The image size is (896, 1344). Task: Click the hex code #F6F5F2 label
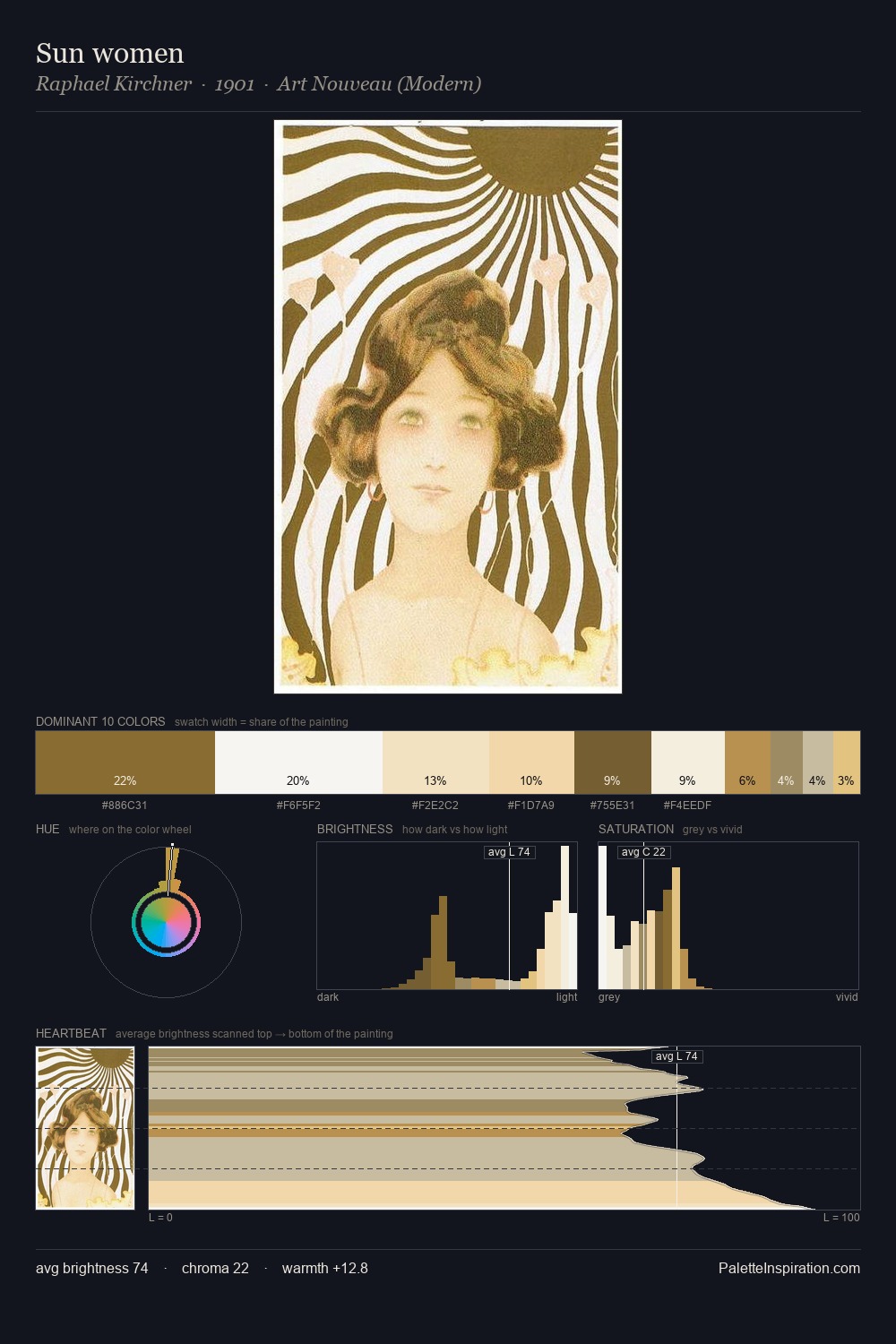point(298,806)
